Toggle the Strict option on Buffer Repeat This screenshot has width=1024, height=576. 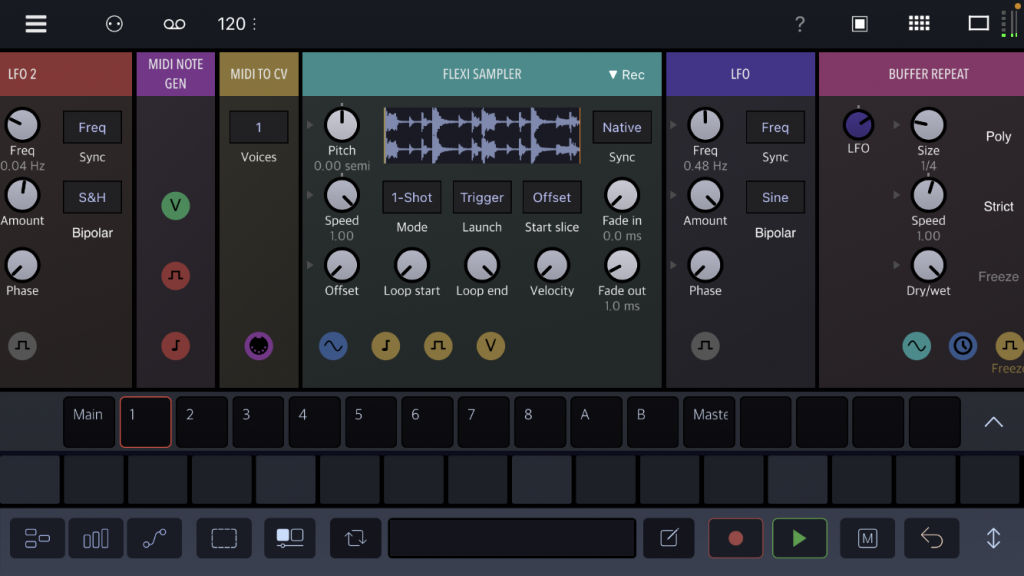(999, 206)
